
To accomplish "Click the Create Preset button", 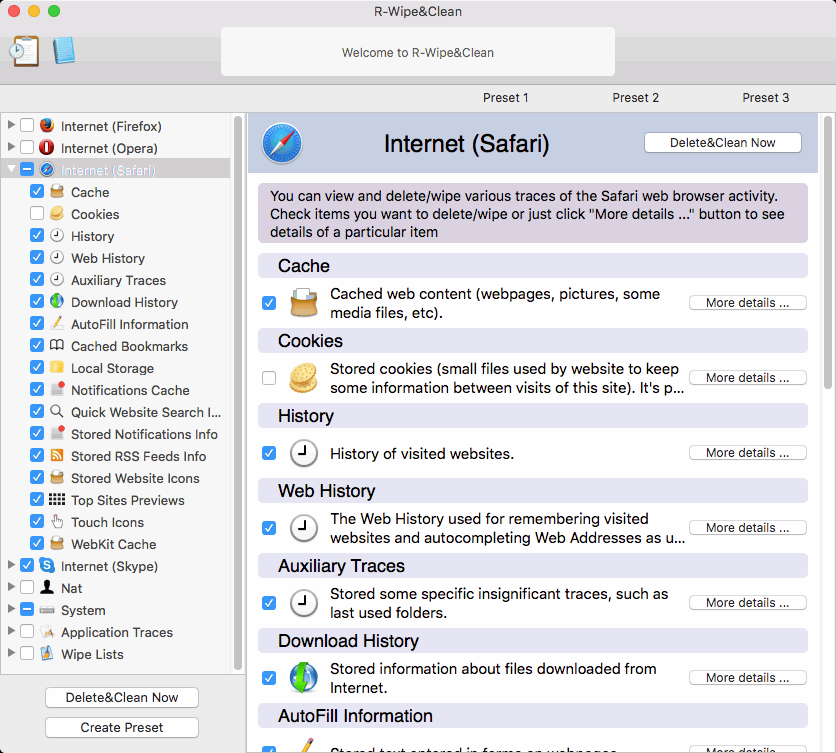I will (x=122, y=727).
